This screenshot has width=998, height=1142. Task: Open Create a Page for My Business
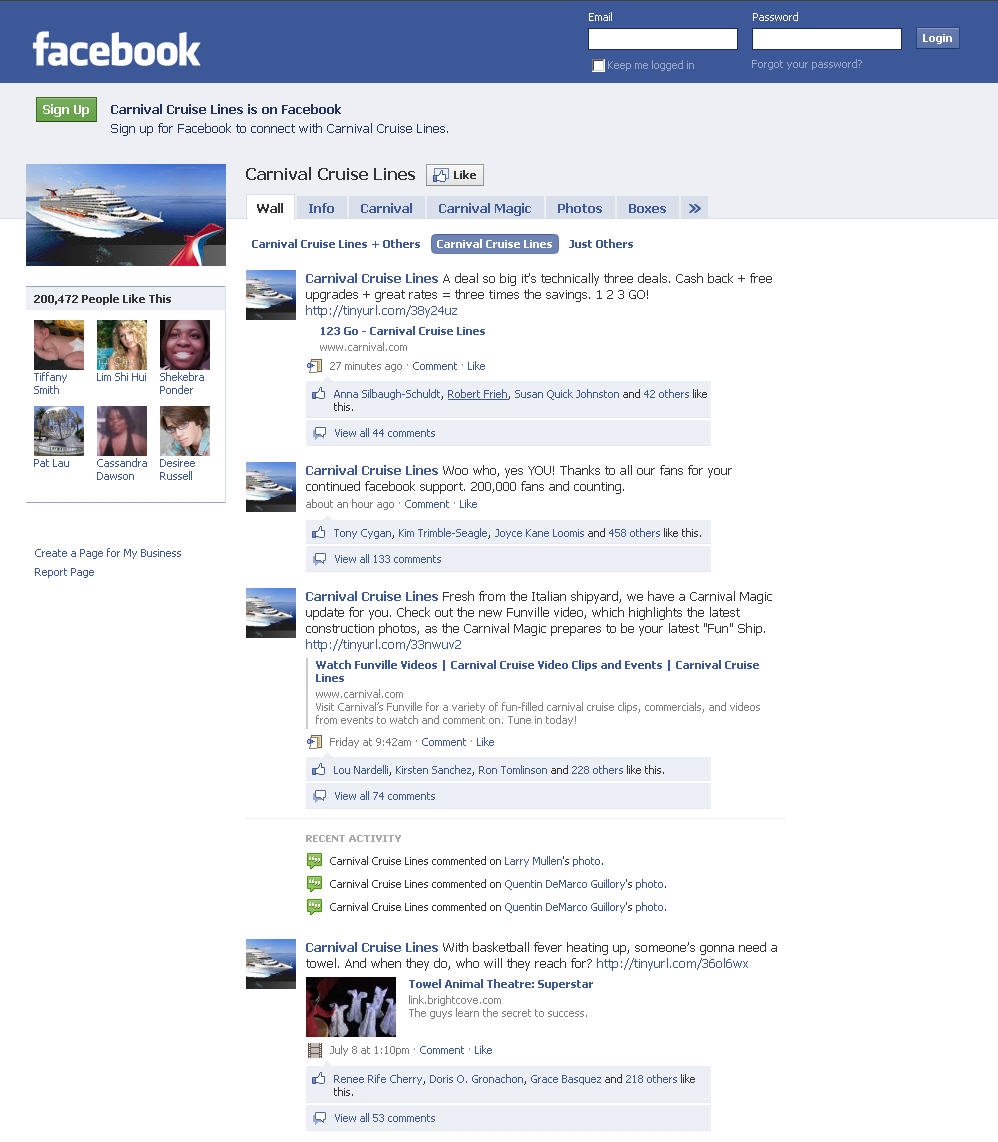click(108, 553)
